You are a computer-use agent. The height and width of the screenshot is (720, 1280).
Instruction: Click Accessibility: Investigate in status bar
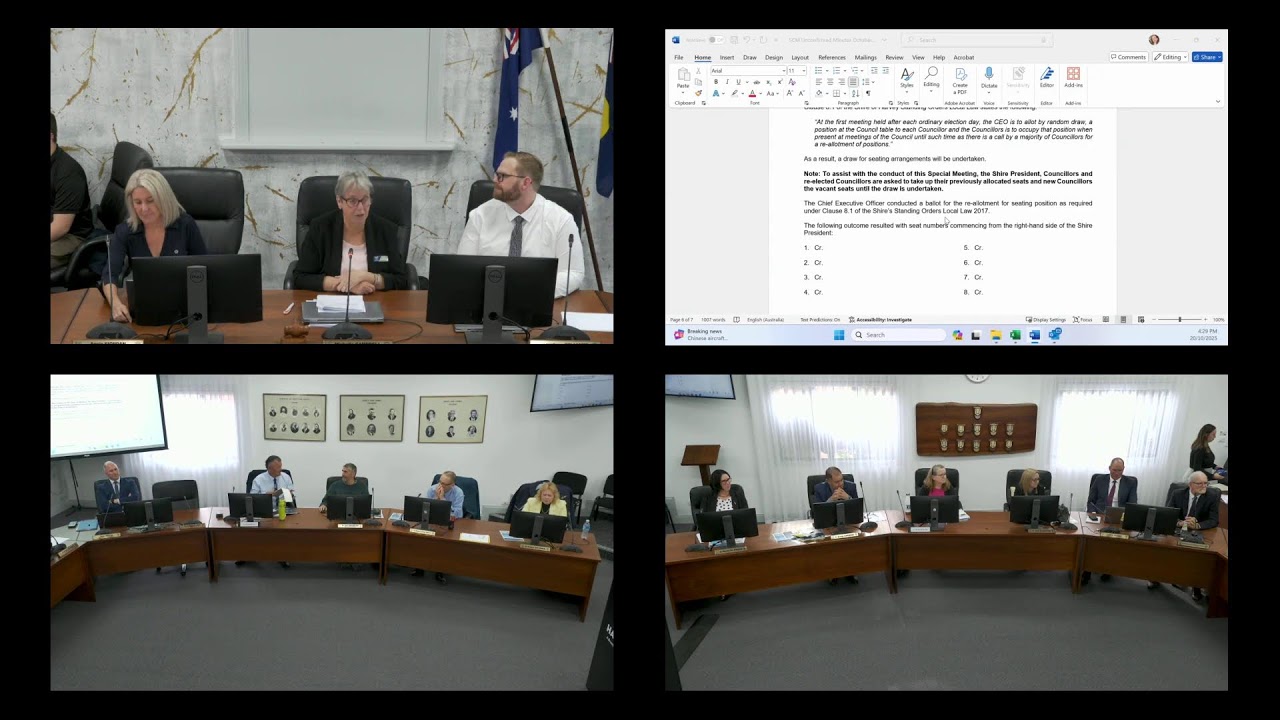[x=880, y=319]
